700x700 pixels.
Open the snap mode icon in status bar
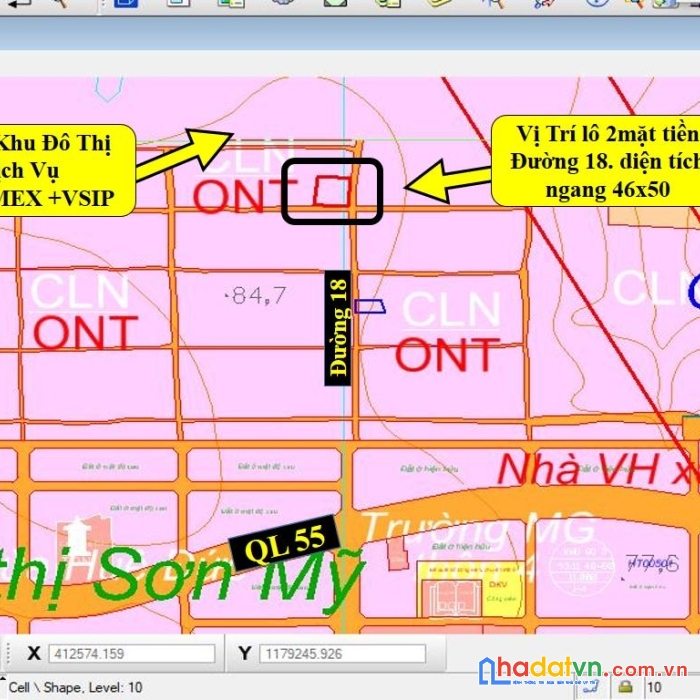590,687
